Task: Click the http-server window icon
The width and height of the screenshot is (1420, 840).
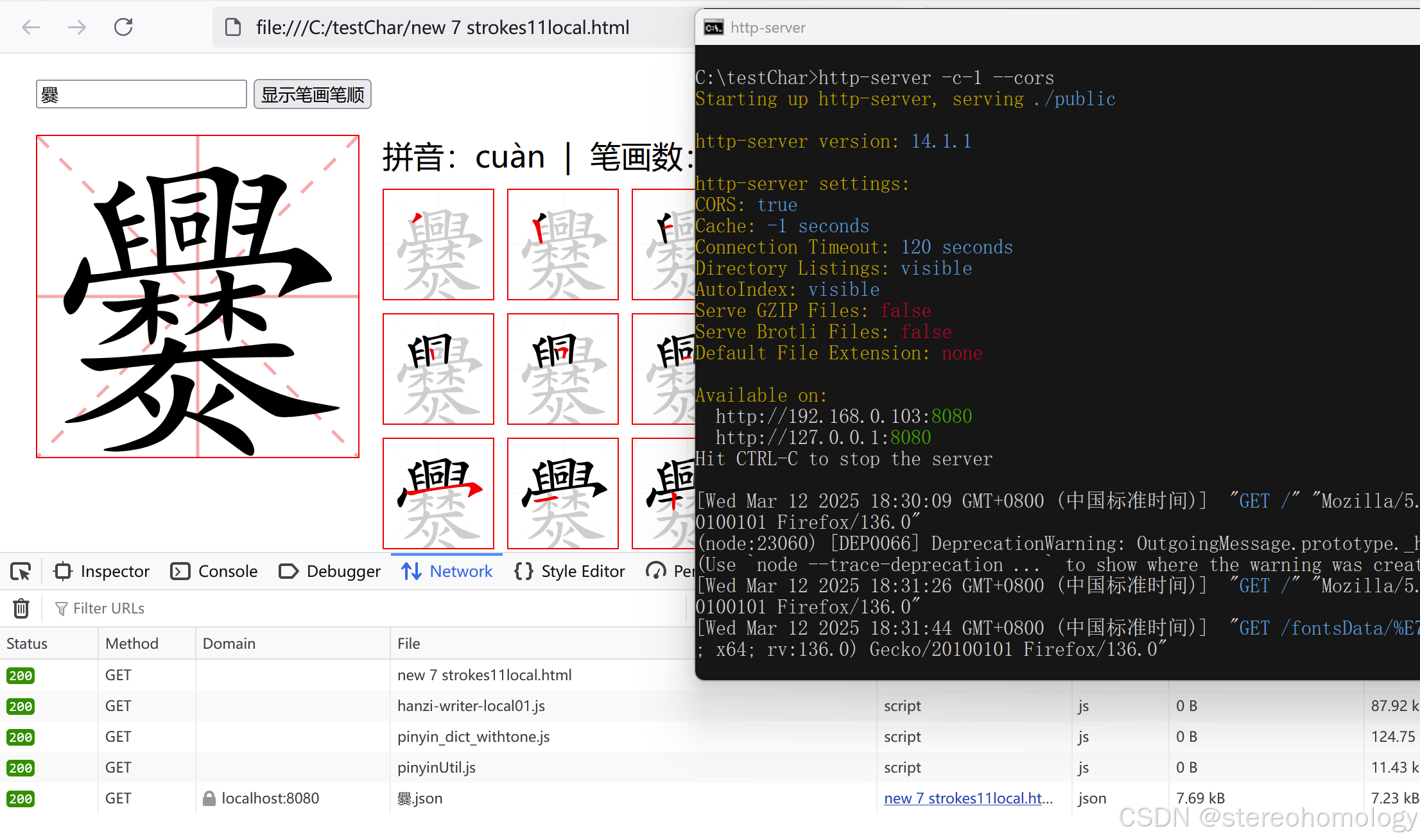Action: tap(713, 28)
